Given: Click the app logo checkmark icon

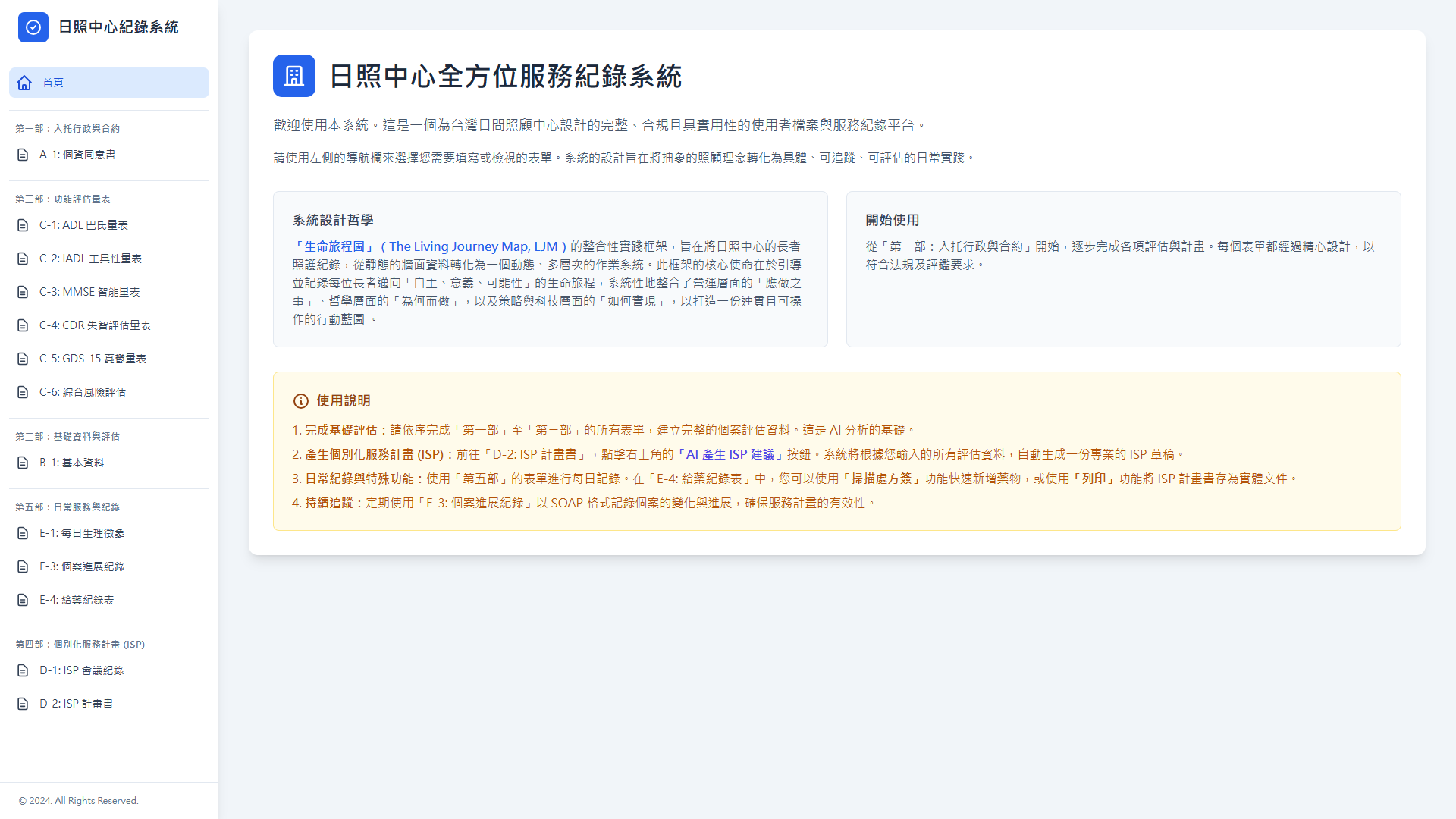Looking at the screenshot, I should pyautogui.click(x=33, y=27).
